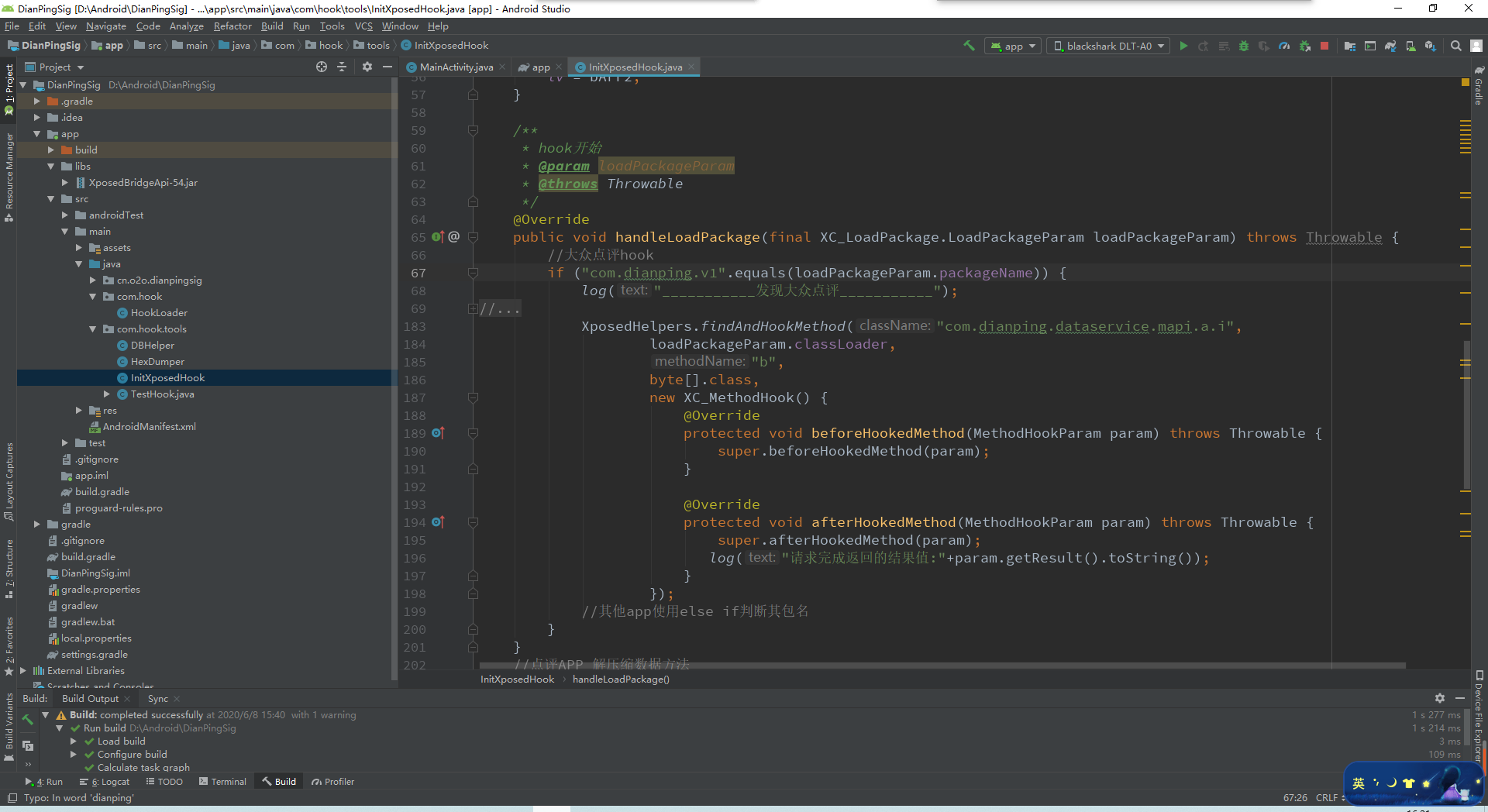Viewport: 1488px width, 812px height.
Task: Open the Profiler tool window
Action: click(332, 782)
